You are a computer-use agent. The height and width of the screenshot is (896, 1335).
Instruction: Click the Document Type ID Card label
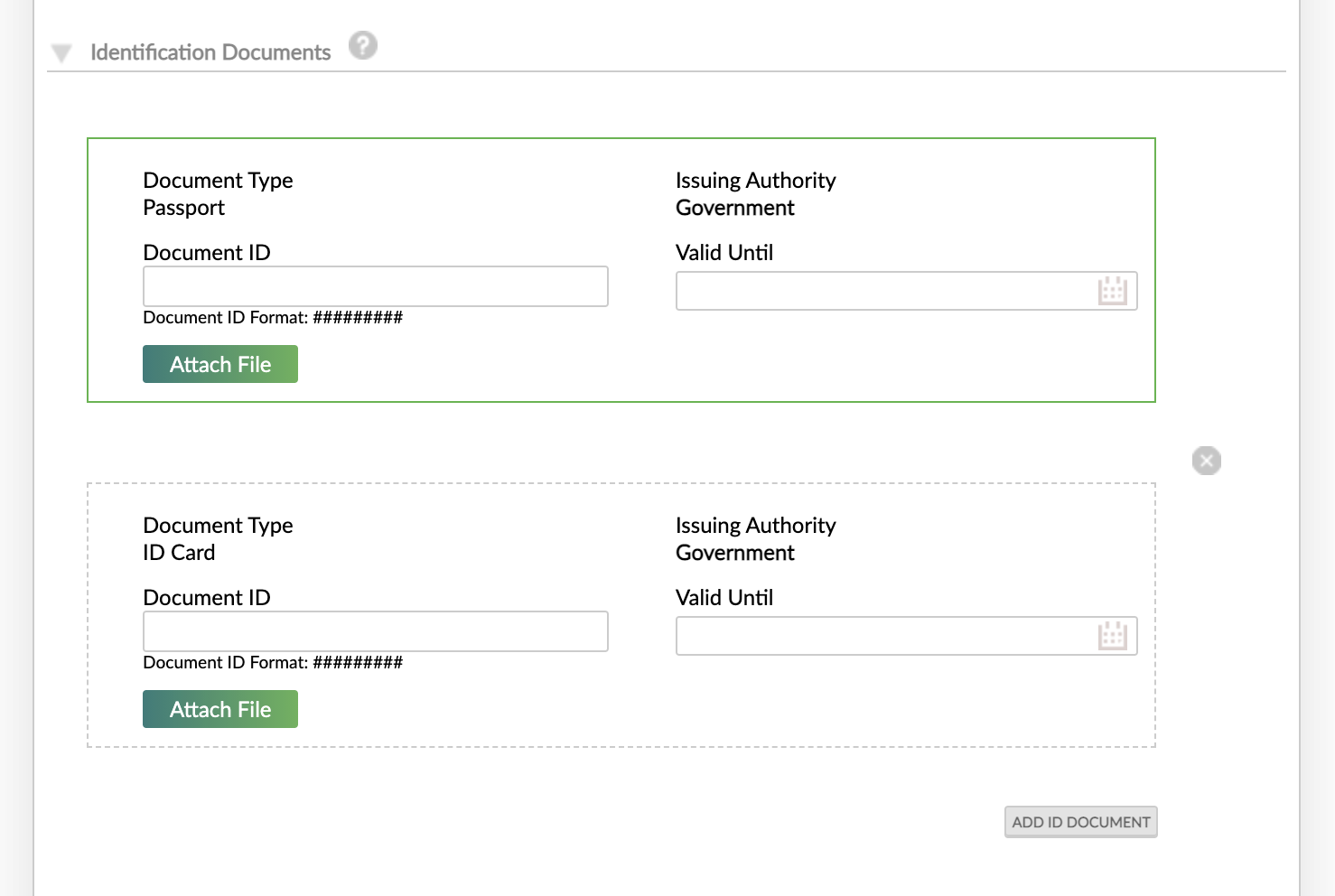[218, 525]
